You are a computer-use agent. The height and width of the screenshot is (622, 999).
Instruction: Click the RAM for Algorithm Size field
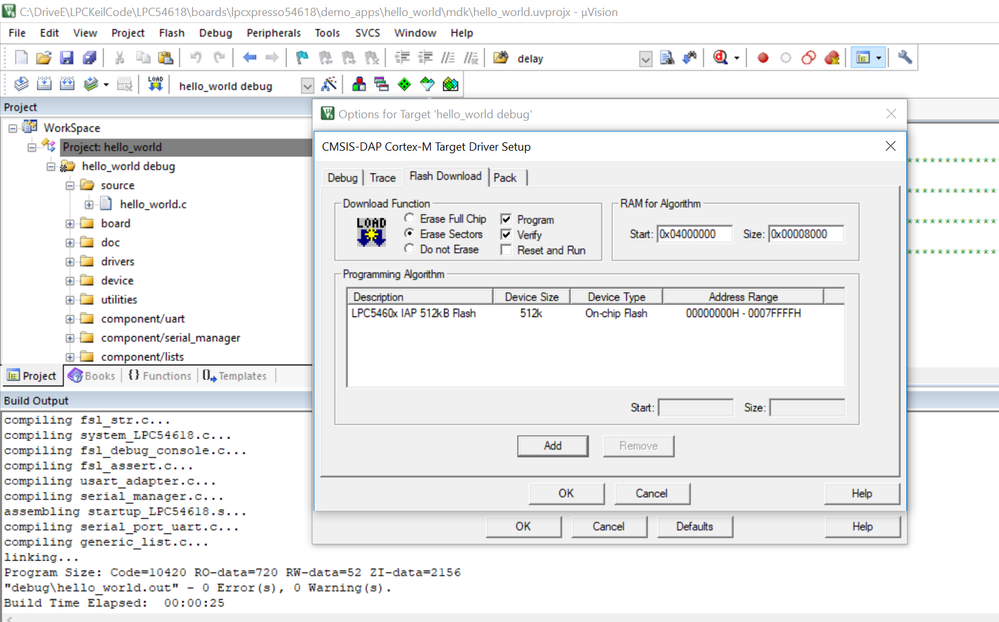pyautogui.click(x=806, y=234)
